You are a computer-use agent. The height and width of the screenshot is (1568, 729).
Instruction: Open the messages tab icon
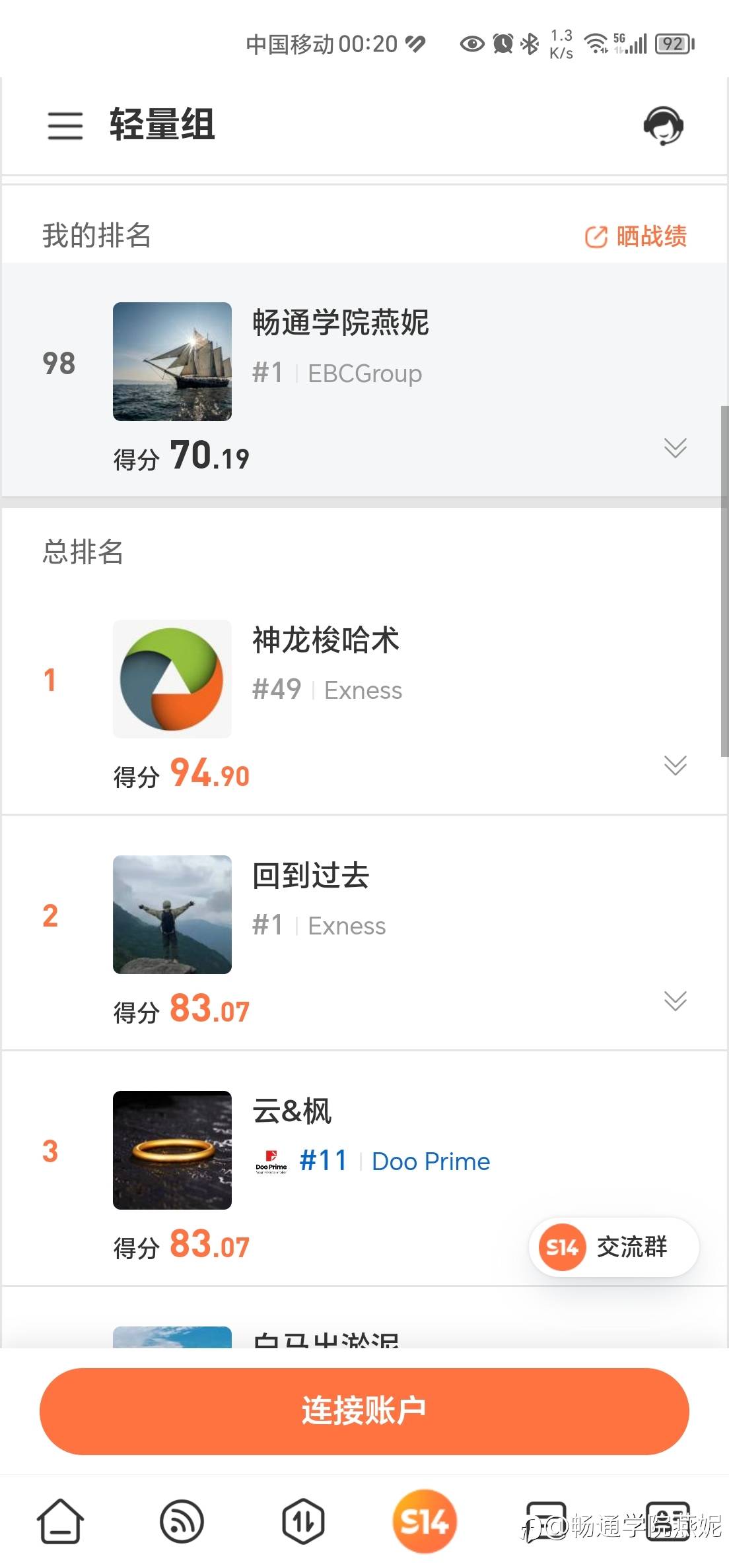tap(545, 1520)
